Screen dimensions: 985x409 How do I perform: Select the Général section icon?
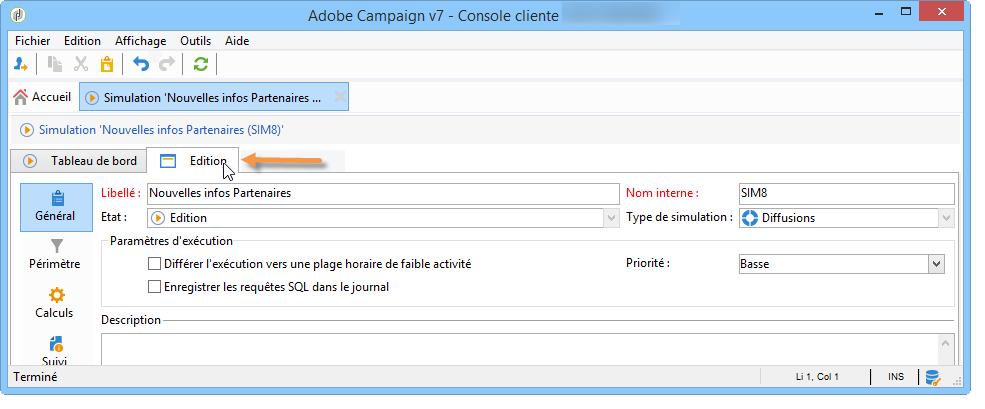tap(55, 206)
